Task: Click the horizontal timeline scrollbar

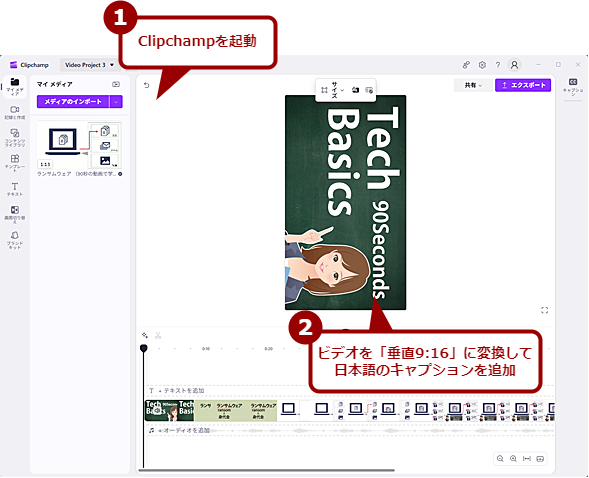Action: pyautogui.click(x=267, y=470)
